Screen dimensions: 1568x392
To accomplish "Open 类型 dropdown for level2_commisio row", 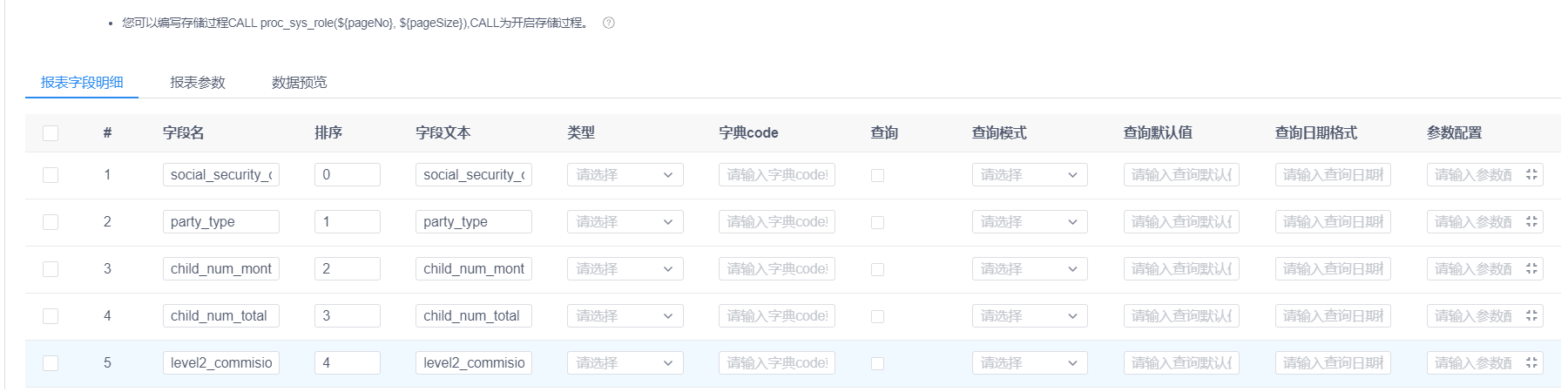I will (x=625, y=363).
